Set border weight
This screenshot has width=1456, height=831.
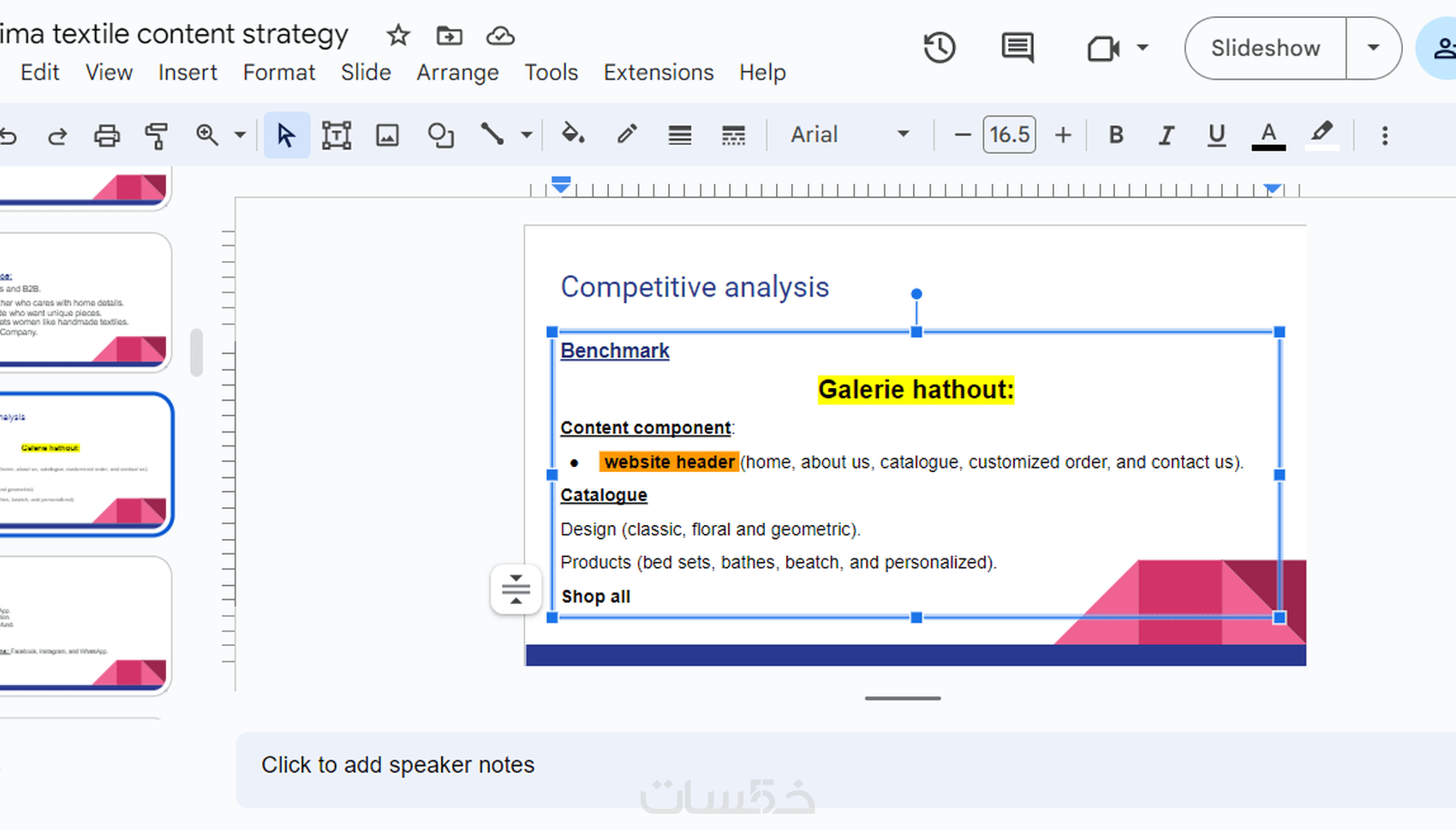coord(680,135)
